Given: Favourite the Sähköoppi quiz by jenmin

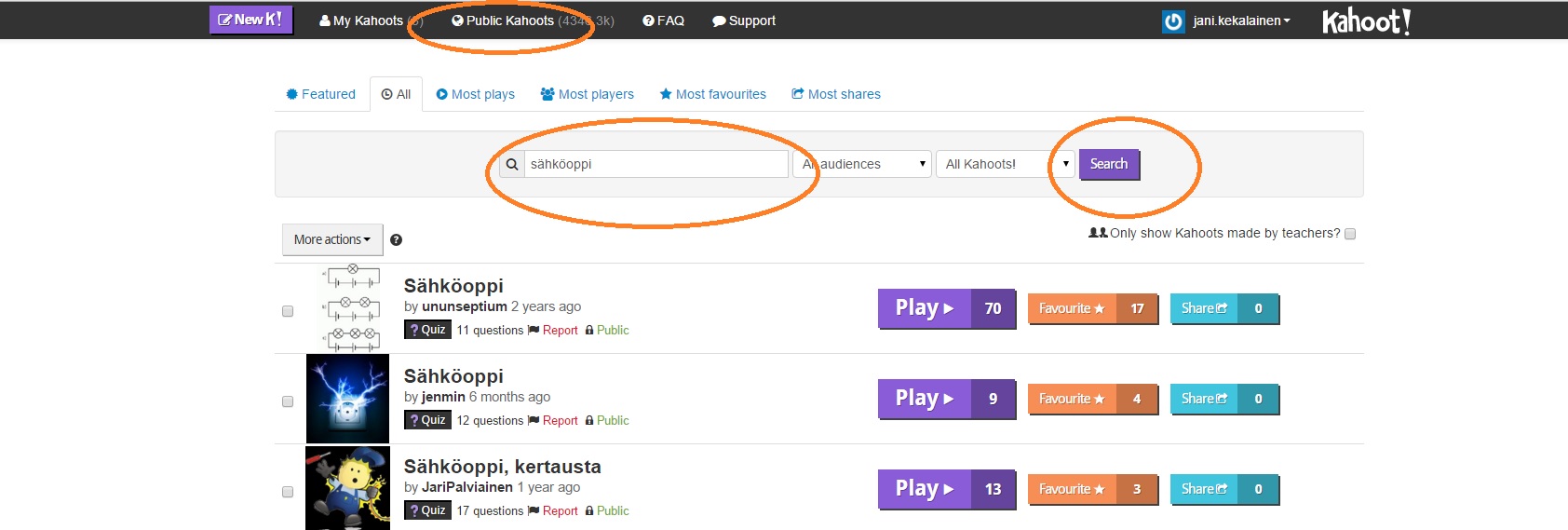Looking at the screenshot, I should pyautogui.click(x=1072, y=399).
